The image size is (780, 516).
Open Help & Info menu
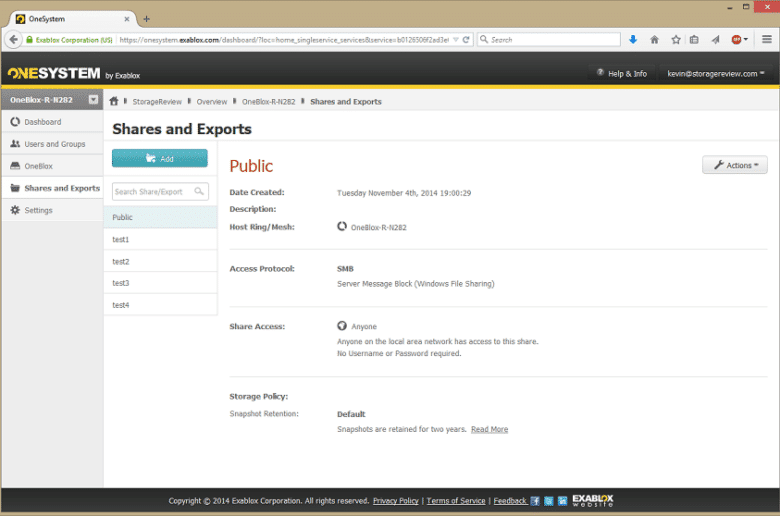click(x=622, y=74)
